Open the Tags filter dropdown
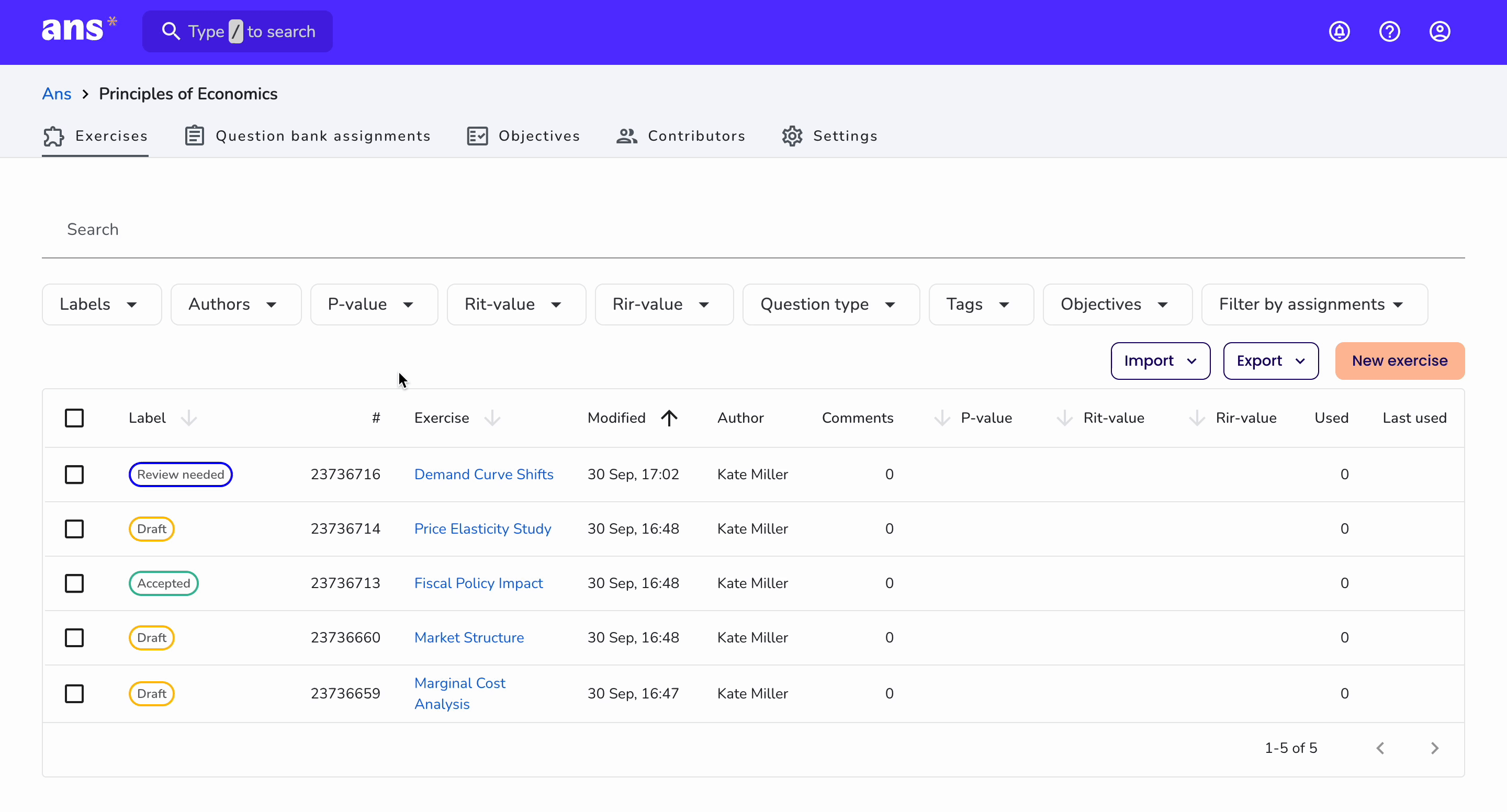This screenshot has width=1507, height=812. click(x=981, y=304)
